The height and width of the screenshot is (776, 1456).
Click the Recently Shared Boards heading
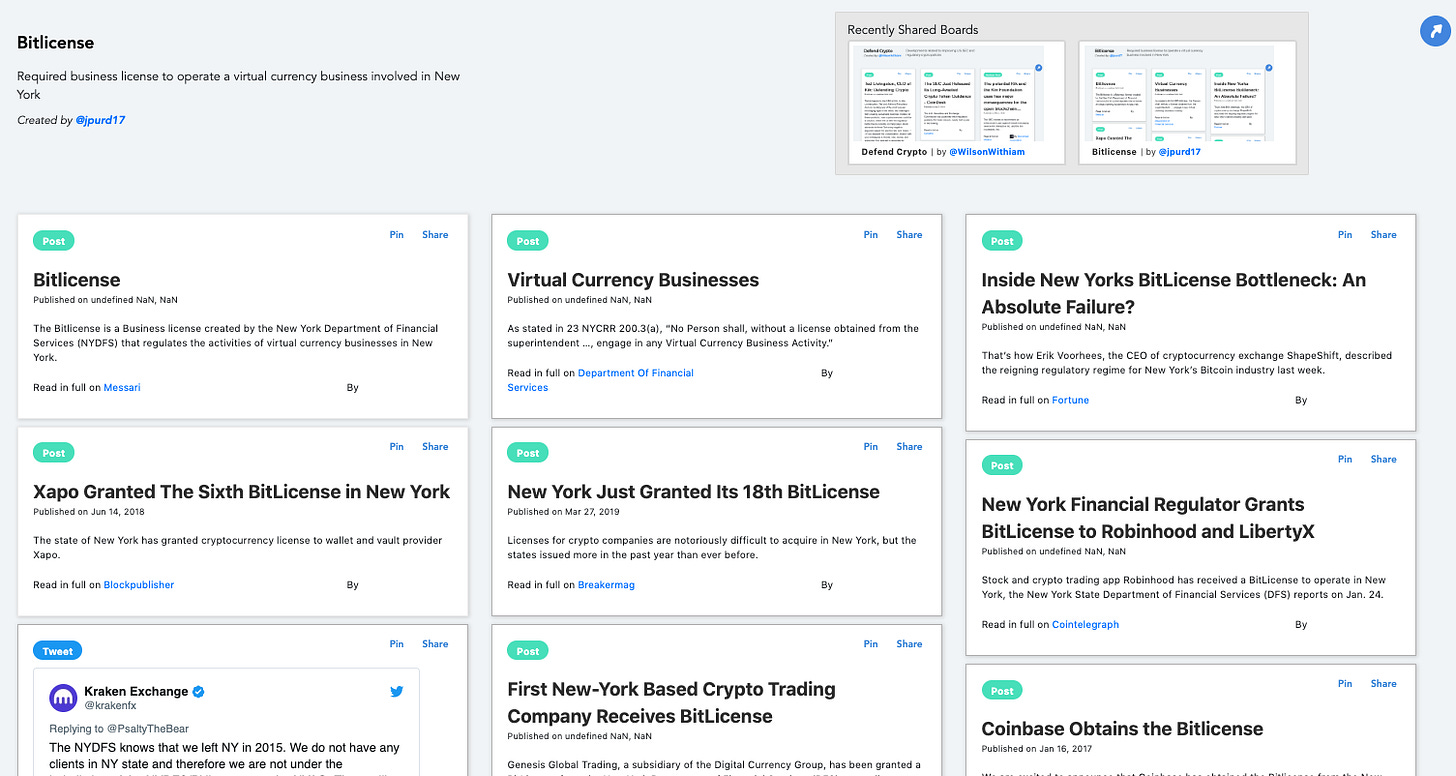[x=913, y=30]
